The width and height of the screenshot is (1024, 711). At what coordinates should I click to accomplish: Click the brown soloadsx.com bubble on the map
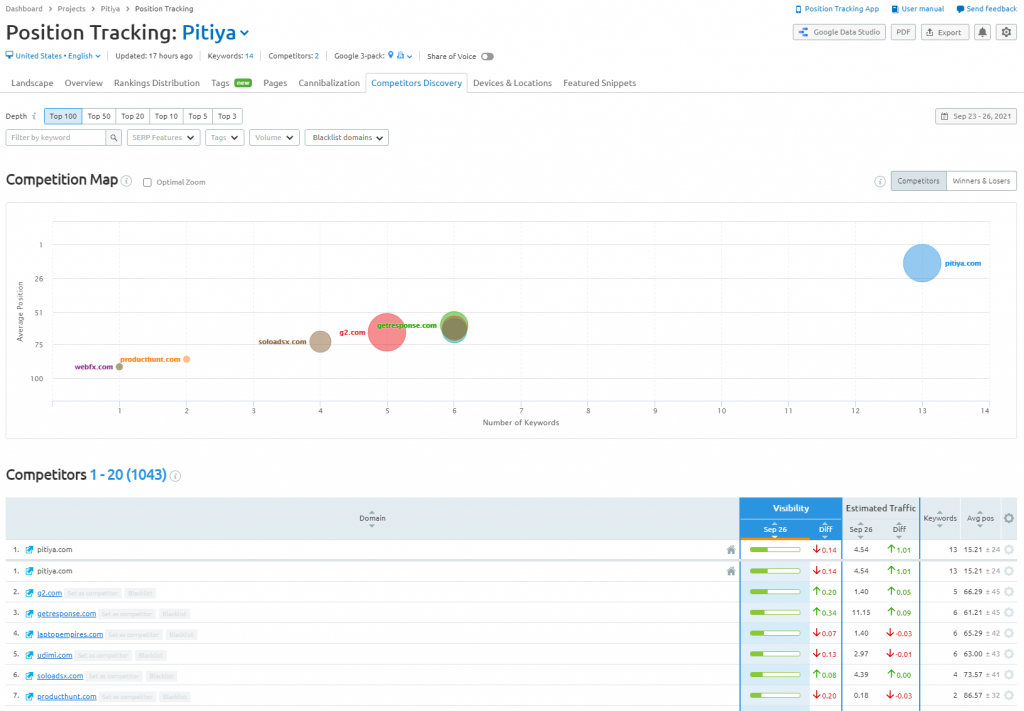[320, 341]
